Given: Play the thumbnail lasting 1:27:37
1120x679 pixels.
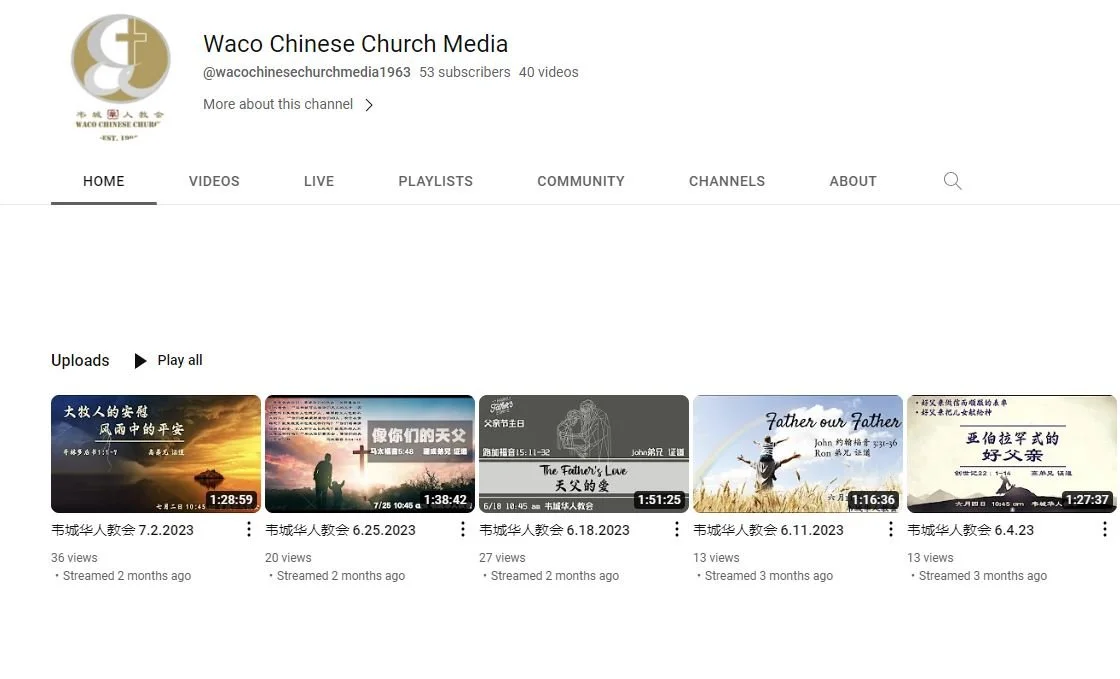Looking at the screenshot, I should pyautogui.click(x=1011, y=454).
